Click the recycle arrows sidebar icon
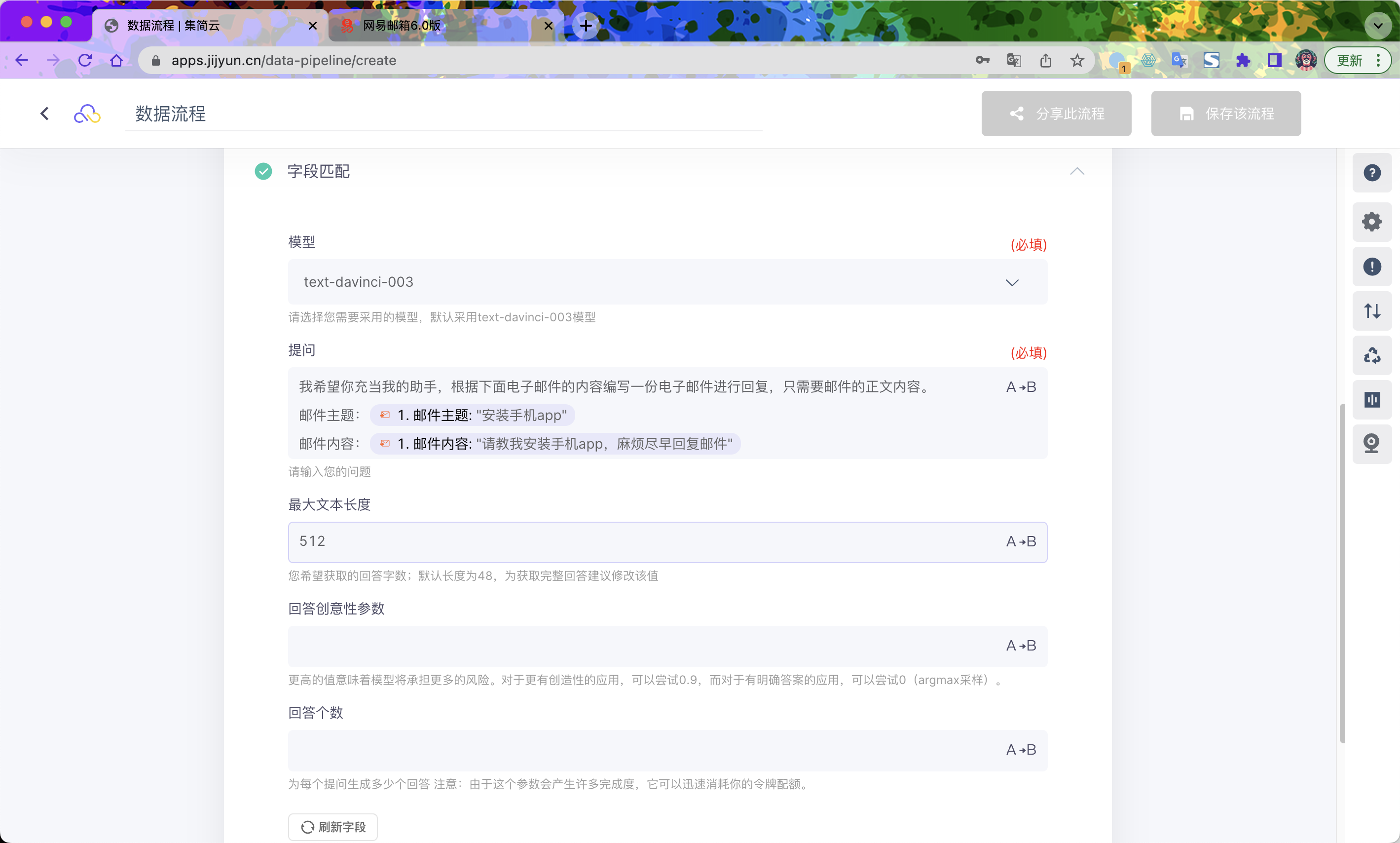This screenshot has width=1400, height=843. [1371, 355]
